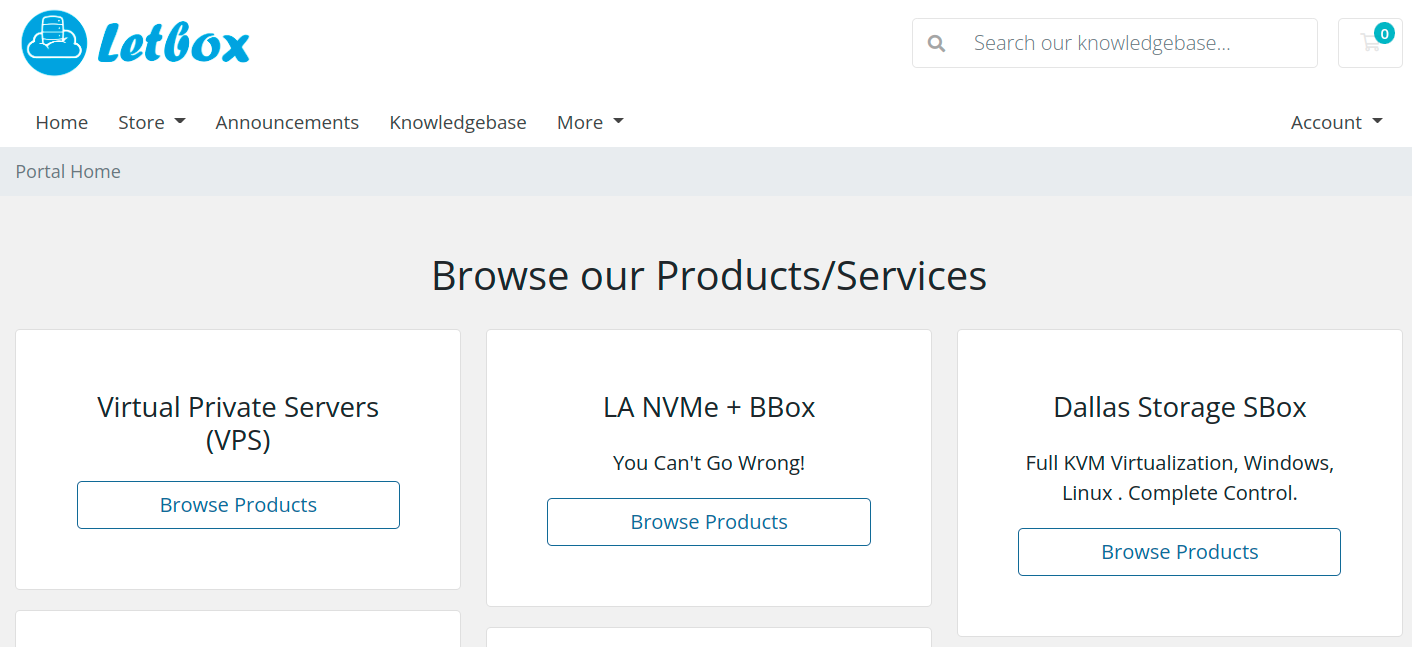Click 'Browse our Products/Services' heading
Image resolution: width=1412 pixels, height=647 pixels.
(x=709, y=275)
